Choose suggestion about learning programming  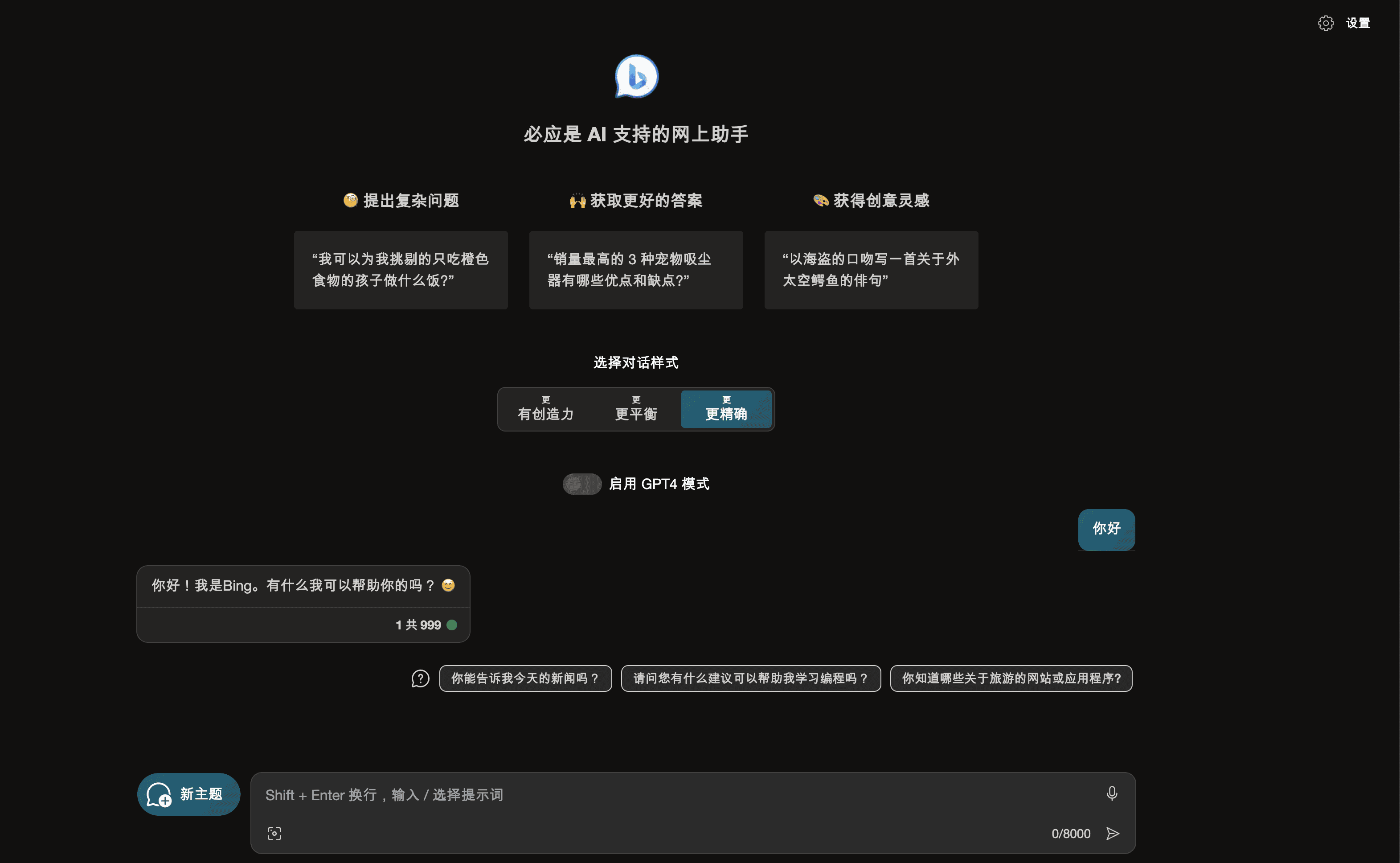[x=751, y=678]
